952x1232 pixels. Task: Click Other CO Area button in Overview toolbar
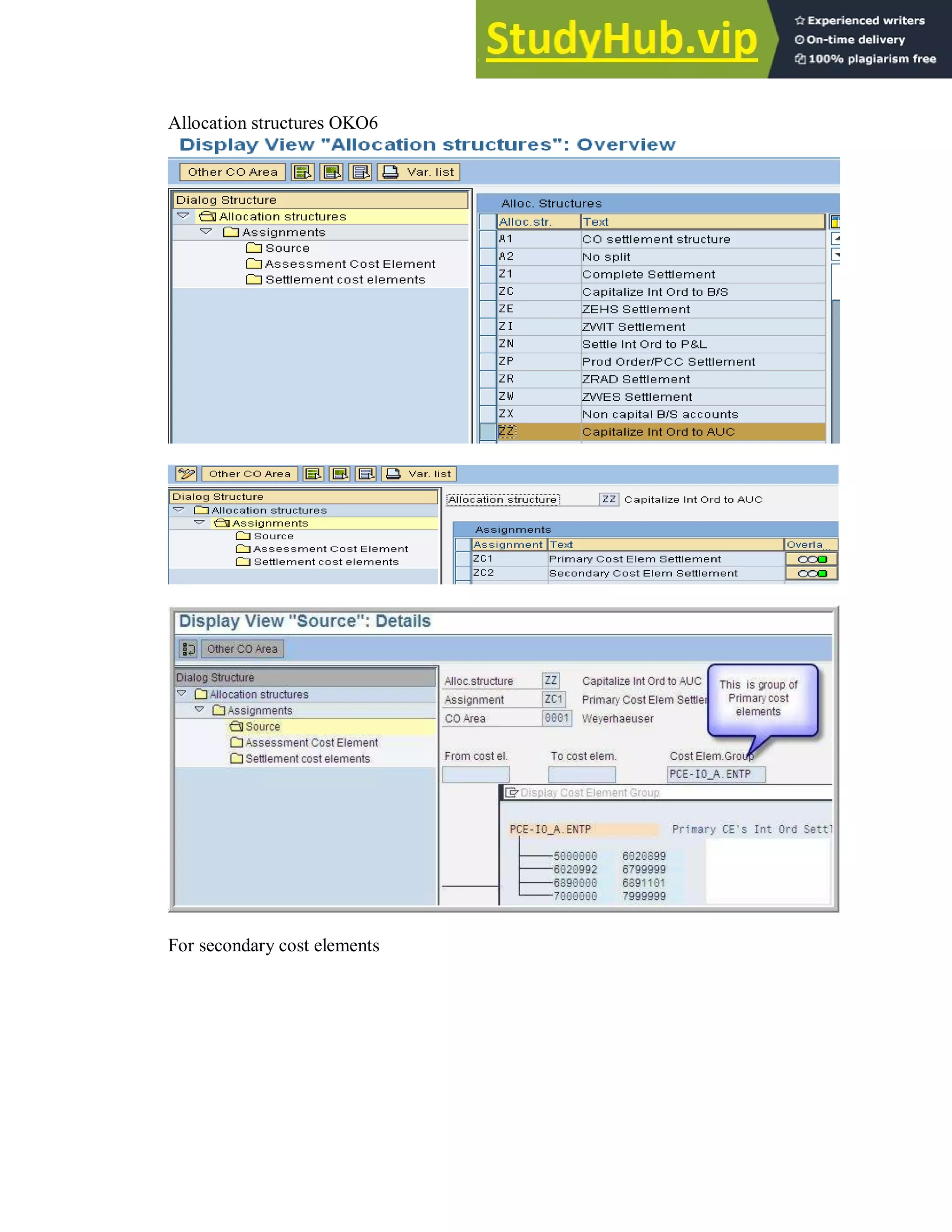click(x=232, y=172)
